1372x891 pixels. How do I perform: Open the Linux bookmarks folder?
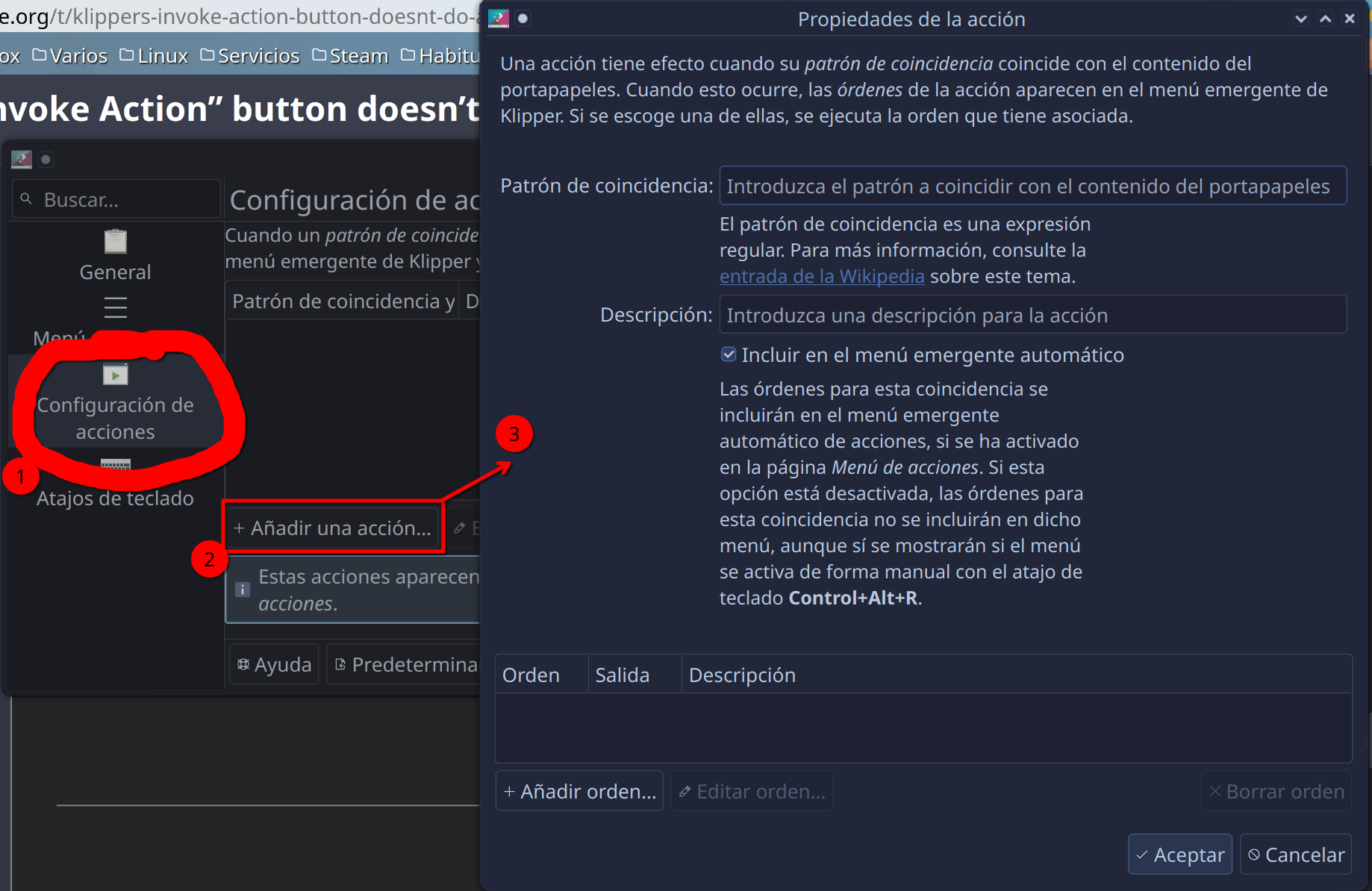pyautogui.click(x=154, y=56)
